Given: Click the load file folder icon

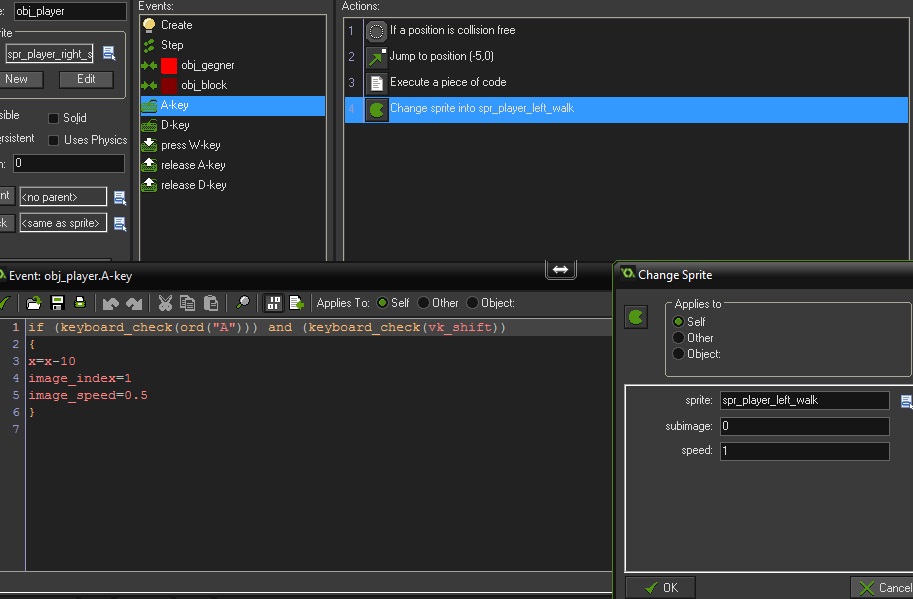Looking at the screenshot, I should click(x=34, y=303).
